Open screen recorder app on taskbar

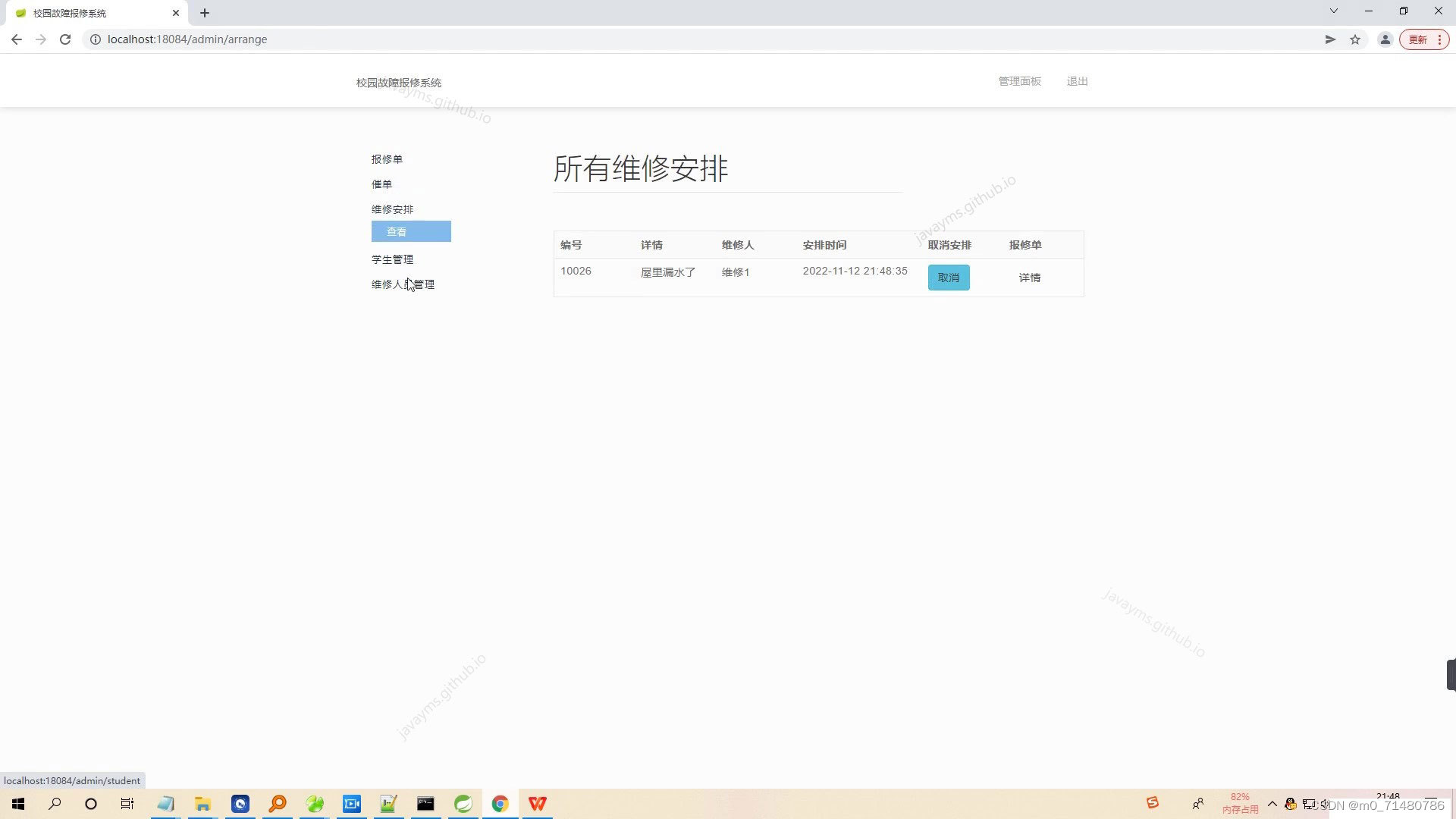tap(352, 804)
